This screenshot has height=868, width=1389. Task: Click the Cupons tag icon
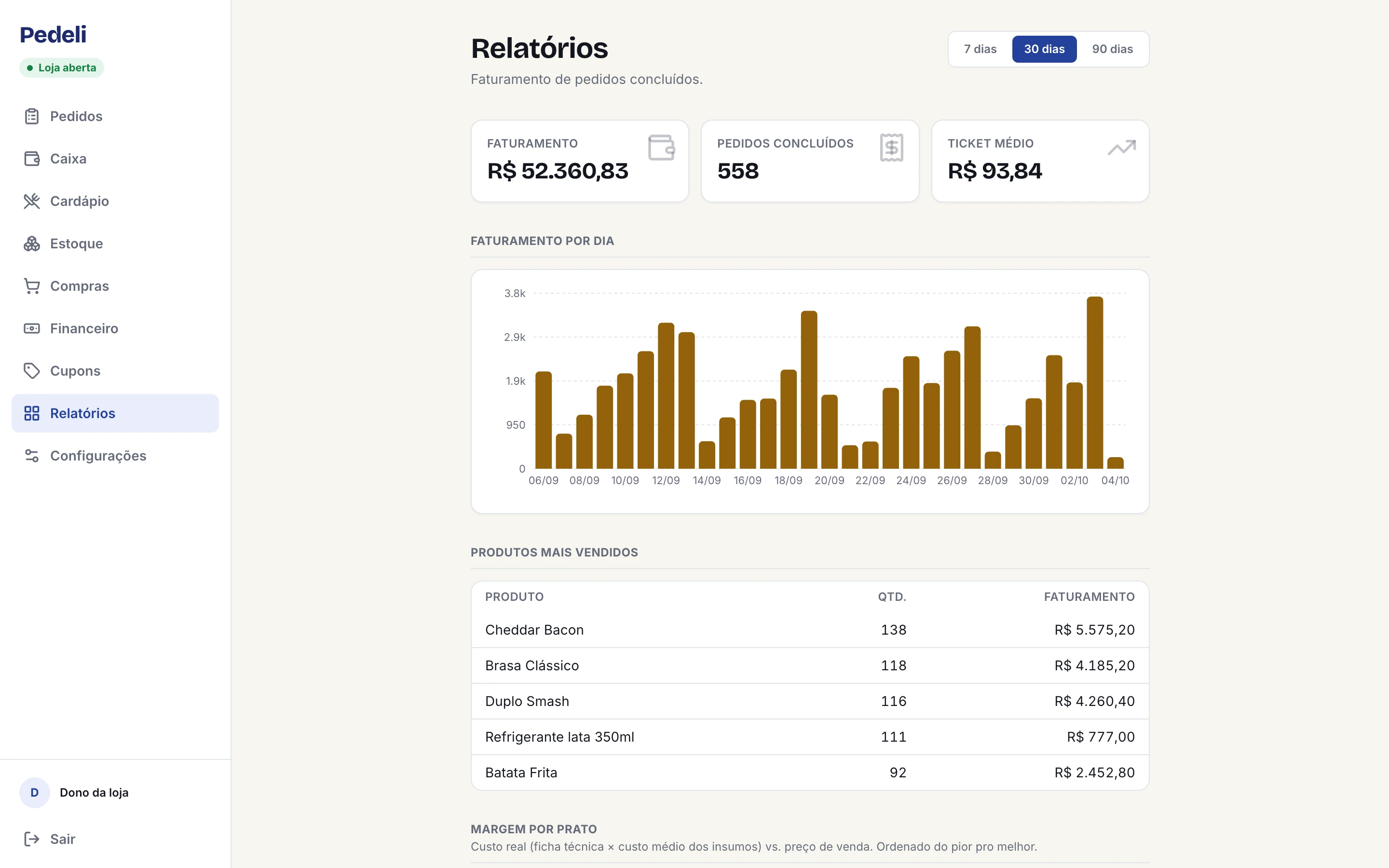coord(31,371)
